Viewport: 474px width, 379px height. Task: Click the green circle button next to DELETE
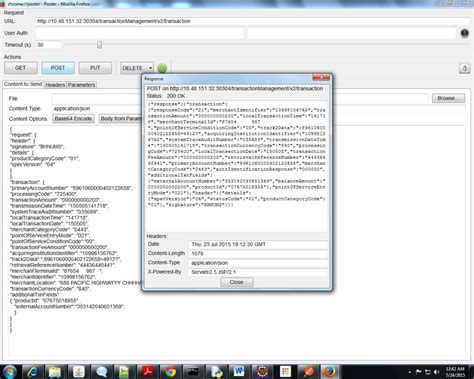coord(162,68)
